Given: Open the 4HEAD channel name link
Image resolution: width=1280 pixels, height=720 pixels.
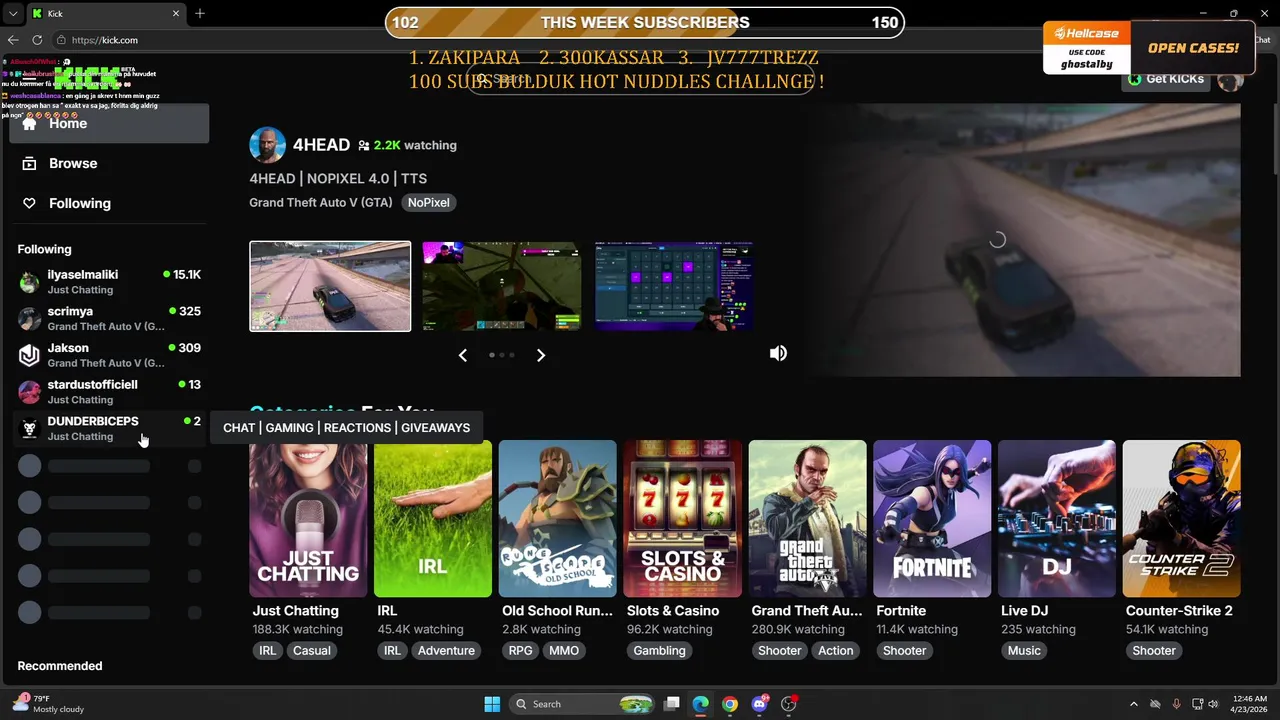Looking at the screenshot, I should point(321,145).
